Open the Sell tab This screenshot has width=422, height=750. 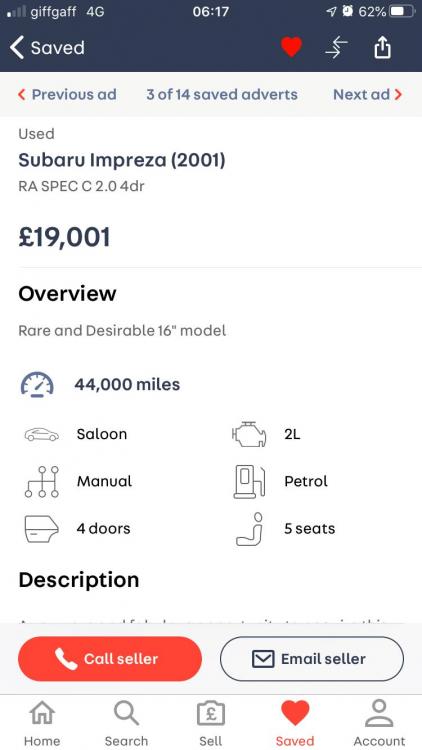click(x=211, y=723)
